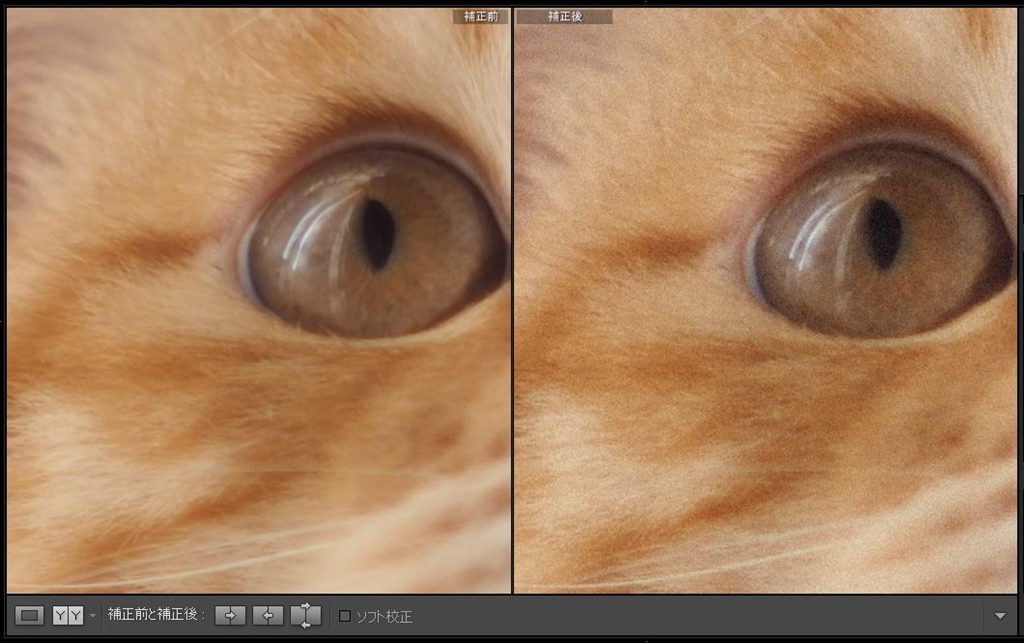This screenshot has width=1024, height=643.
Task: Copy After settings to Before (left arrow)
Action: [x=268, y=616]
